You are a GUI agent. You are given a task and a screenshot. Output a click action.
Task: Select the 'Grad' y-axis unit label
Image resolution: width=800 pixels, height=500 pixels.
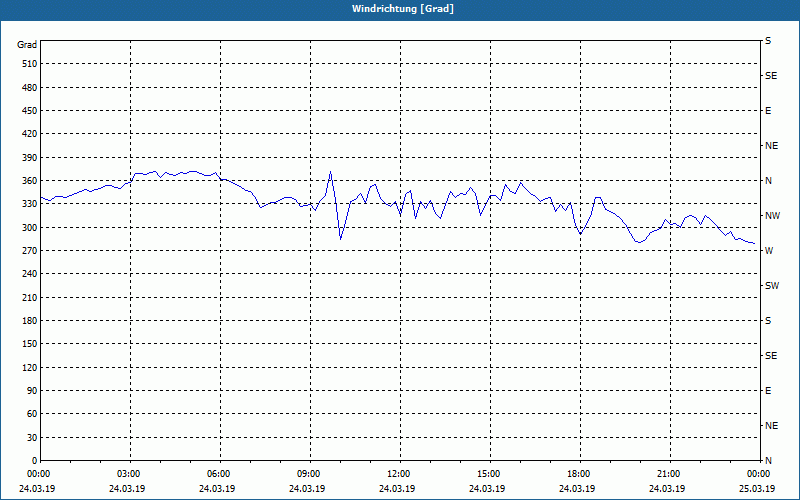pyautogui.click(x=27, y=45)
